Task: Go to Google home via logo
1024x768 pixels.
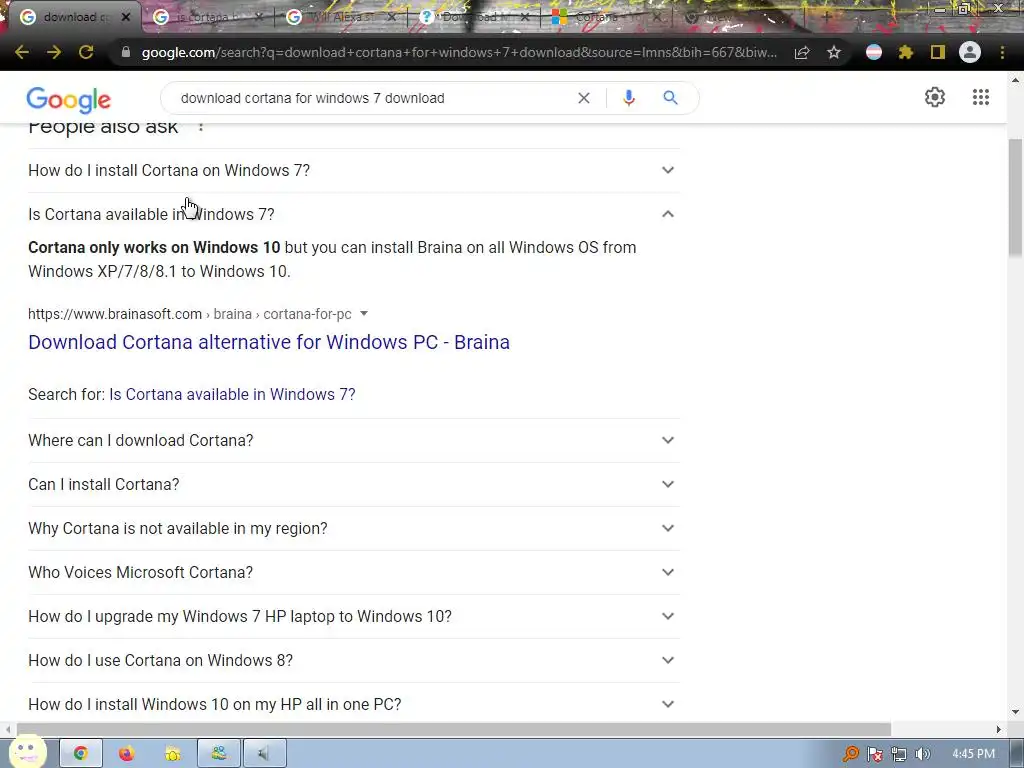Action: pyautogui.click(x=69, y=99)
